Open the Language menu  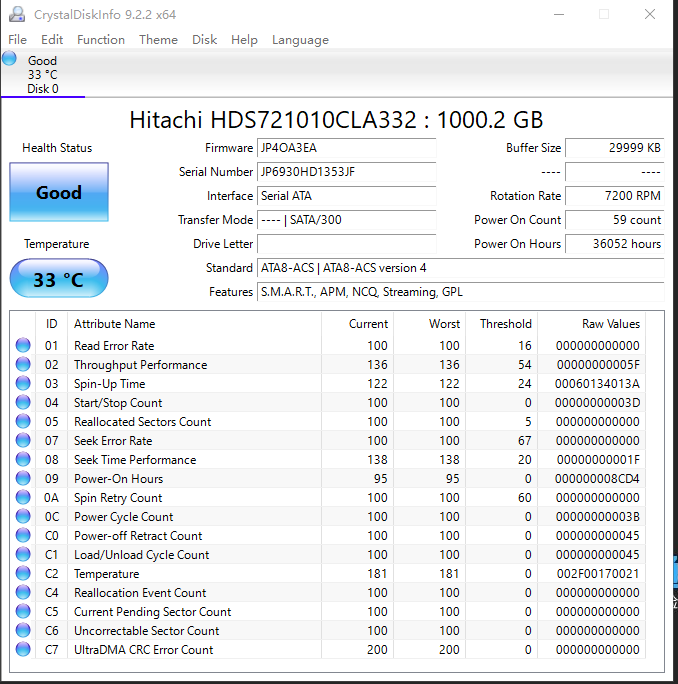(300, 40)
